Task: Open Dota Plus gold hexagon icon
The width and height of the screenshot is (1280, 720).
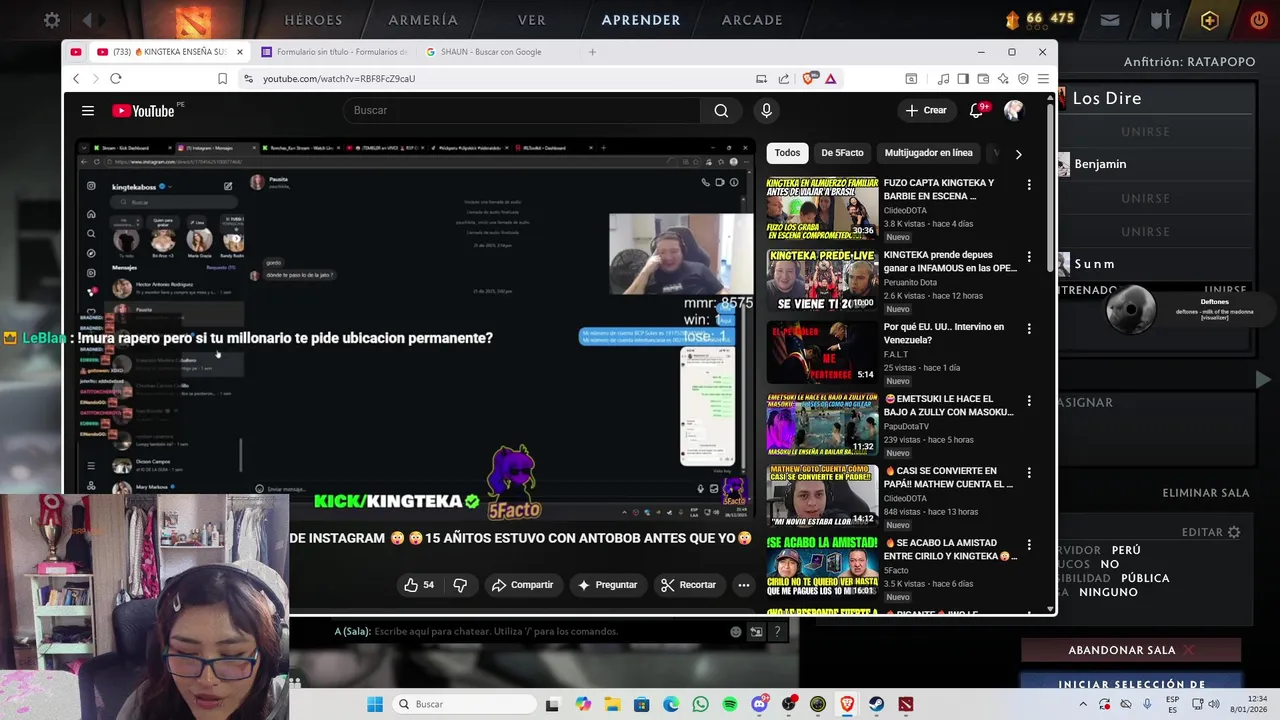Action: click(1210, 20)
